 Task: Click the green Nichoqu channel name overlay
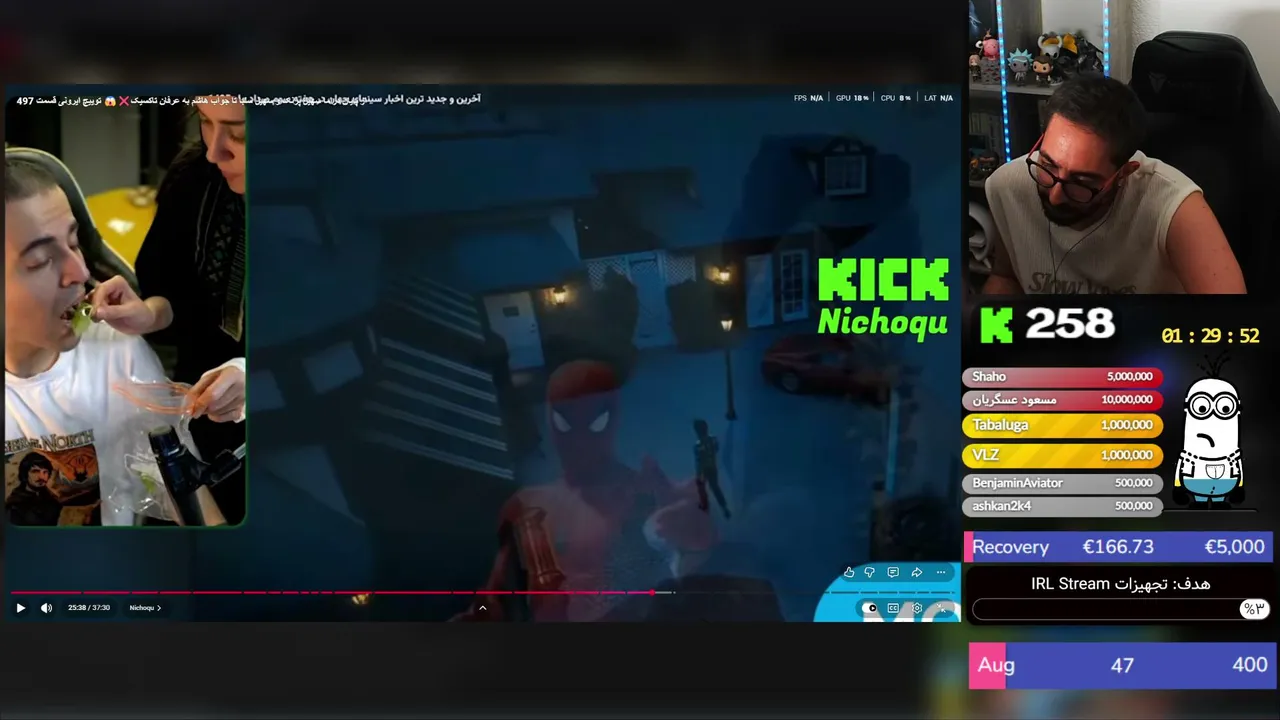pos(883,321)
